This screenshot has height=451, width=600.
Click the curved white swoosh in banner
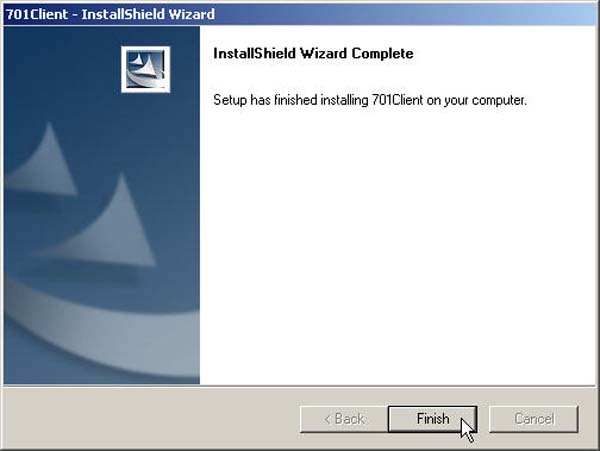pos(101,329)
